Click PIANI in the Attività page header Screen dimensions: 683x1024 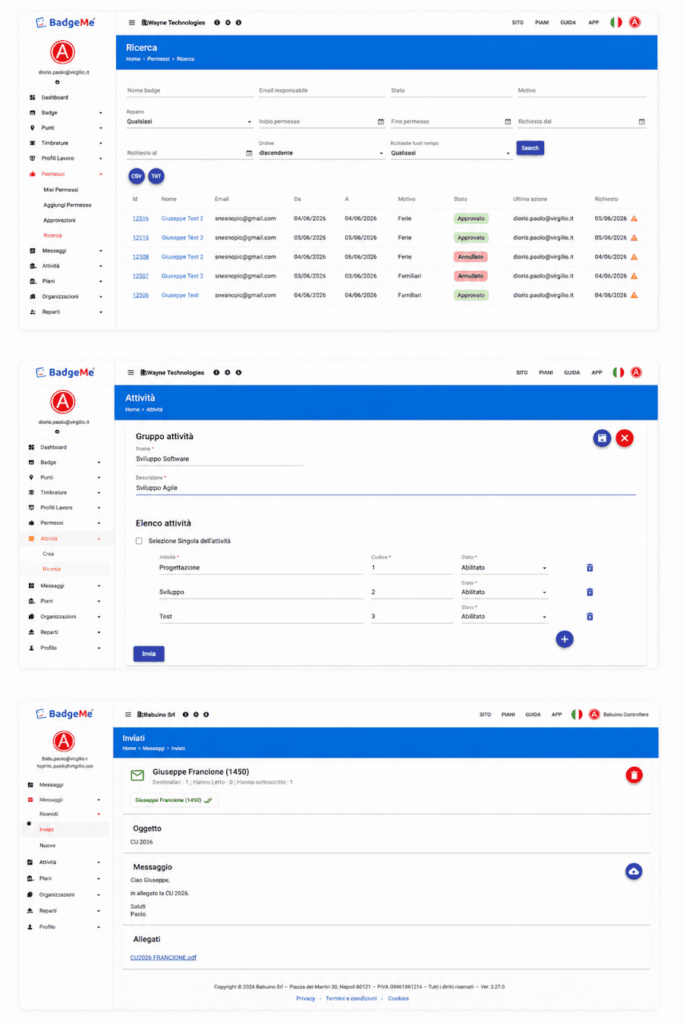tap(546, 372)
